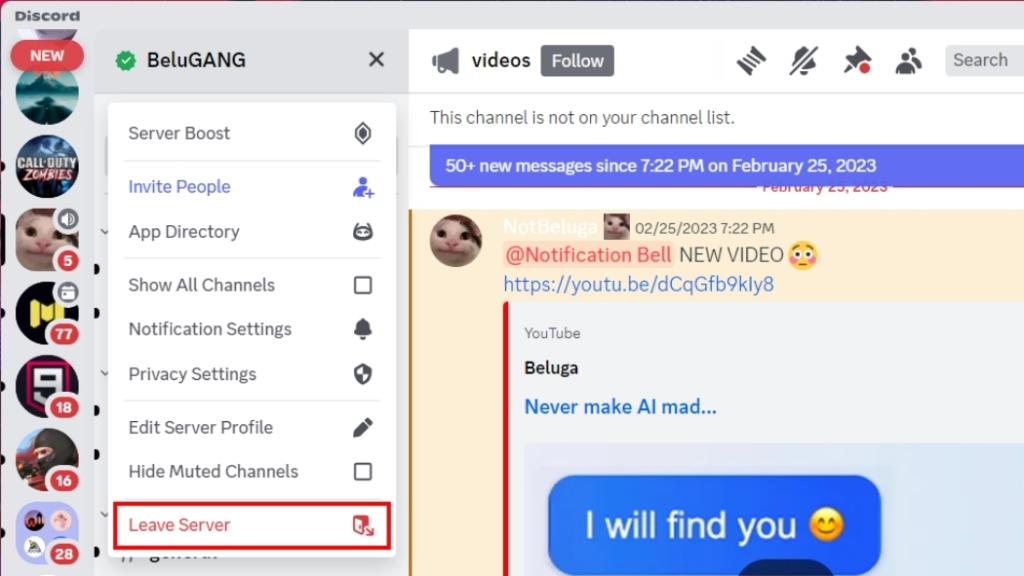1024x576 pixels.
Task: View pinned messages in the videos channel
Action: pyautogui.click(x=856, y=60)
